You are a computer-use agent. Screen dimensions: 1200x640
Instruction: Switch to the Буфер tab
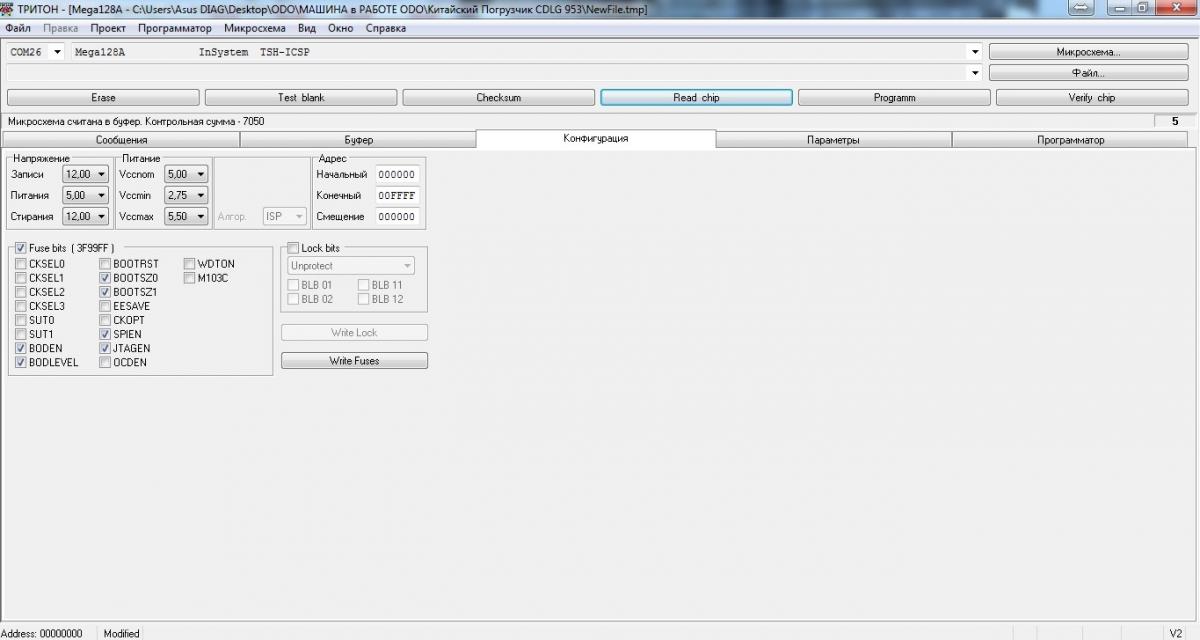pos(358,140)
